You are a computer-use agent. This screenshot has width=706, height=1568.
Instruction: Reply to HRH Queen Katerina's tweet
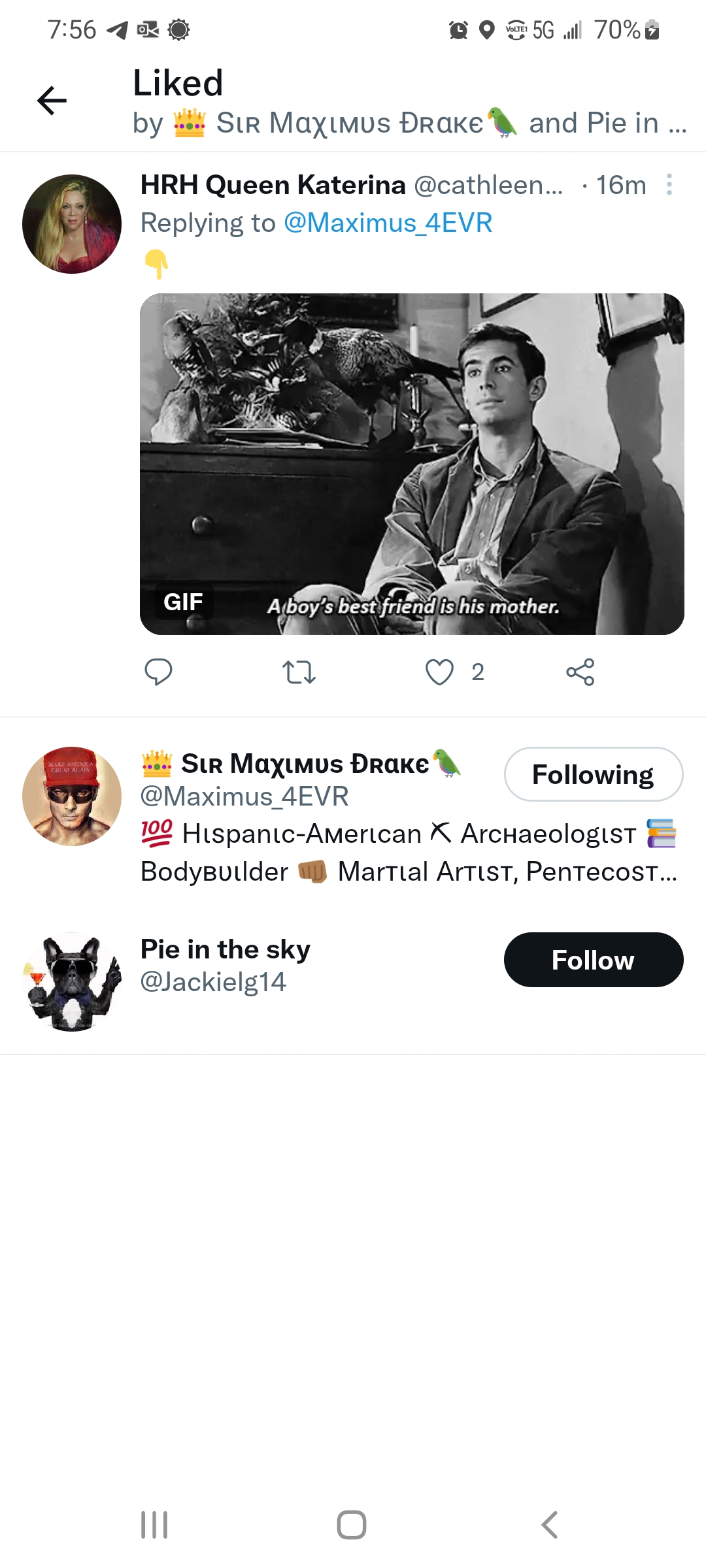coord(158,672)
